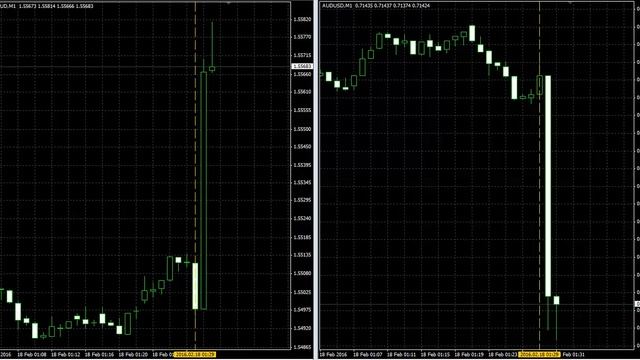Click the 1.55820 price scale label
Screen dimensions: 640x360
[x=302, y=19]
